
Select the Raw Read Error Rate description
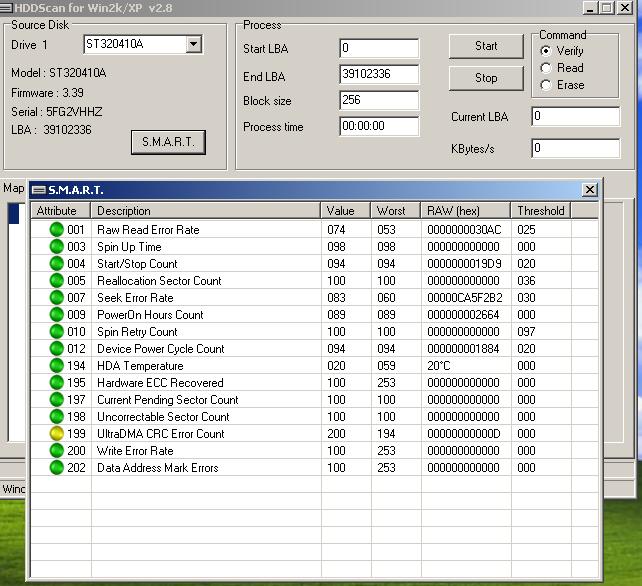tap(148, 230)
